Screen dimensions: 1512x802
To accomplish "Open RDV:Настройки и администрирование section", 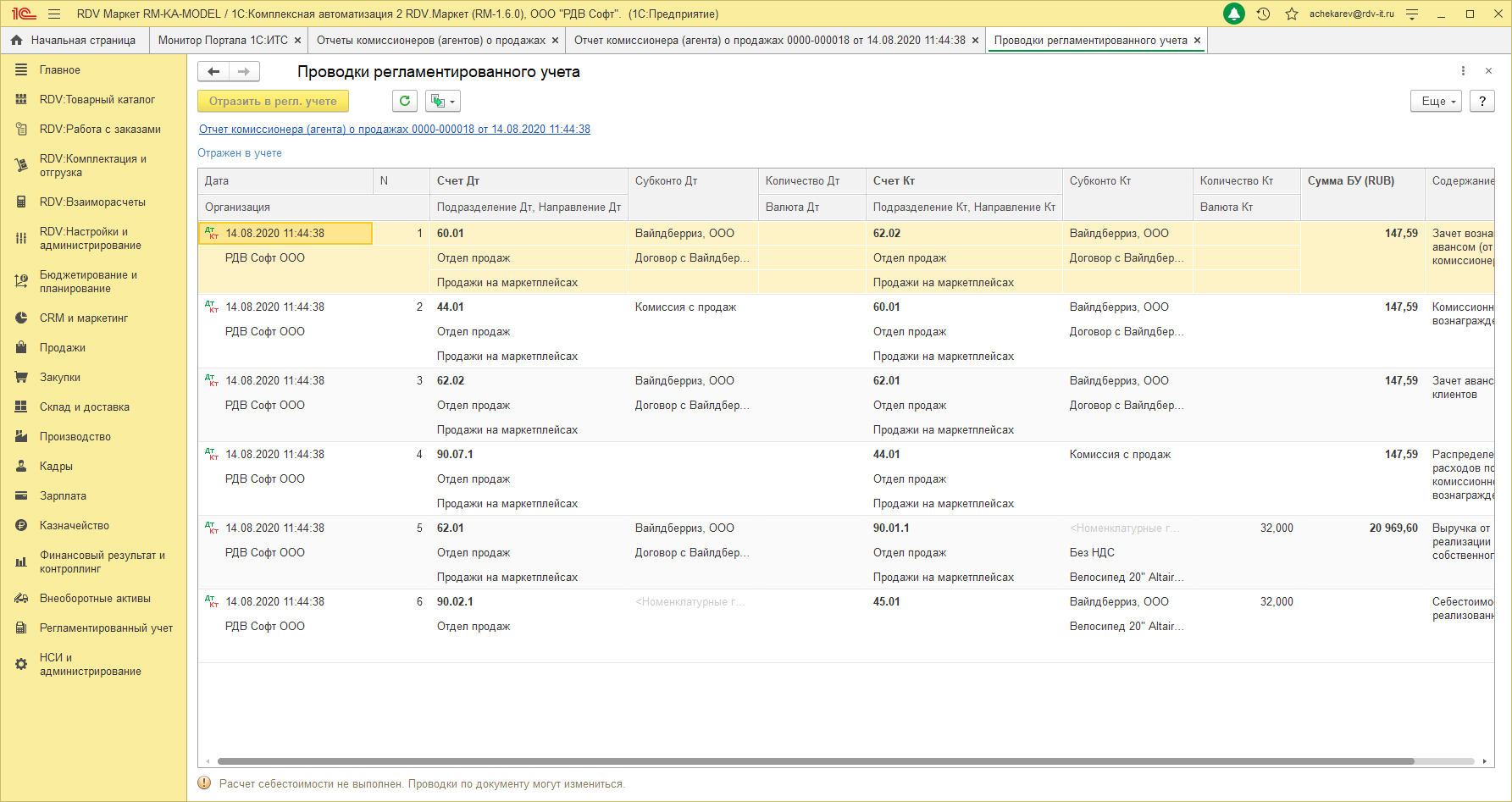I will click(x=90, y=238).
